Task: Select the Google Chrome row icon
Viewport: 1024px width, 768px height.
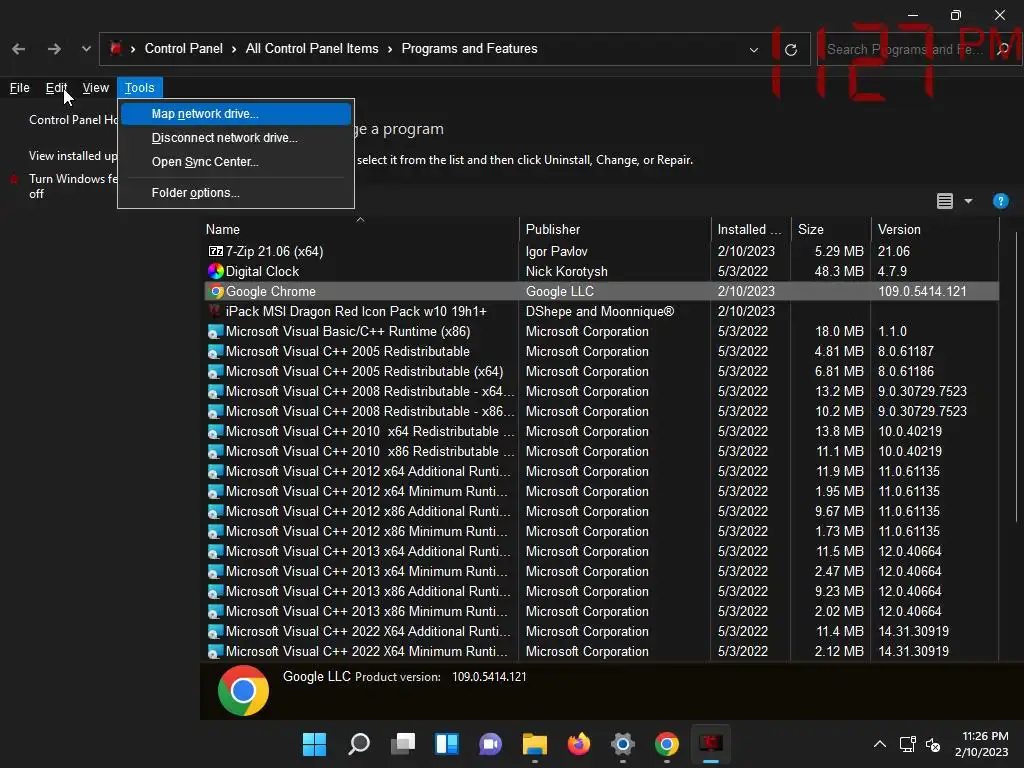Action: (x=217, y=292)
